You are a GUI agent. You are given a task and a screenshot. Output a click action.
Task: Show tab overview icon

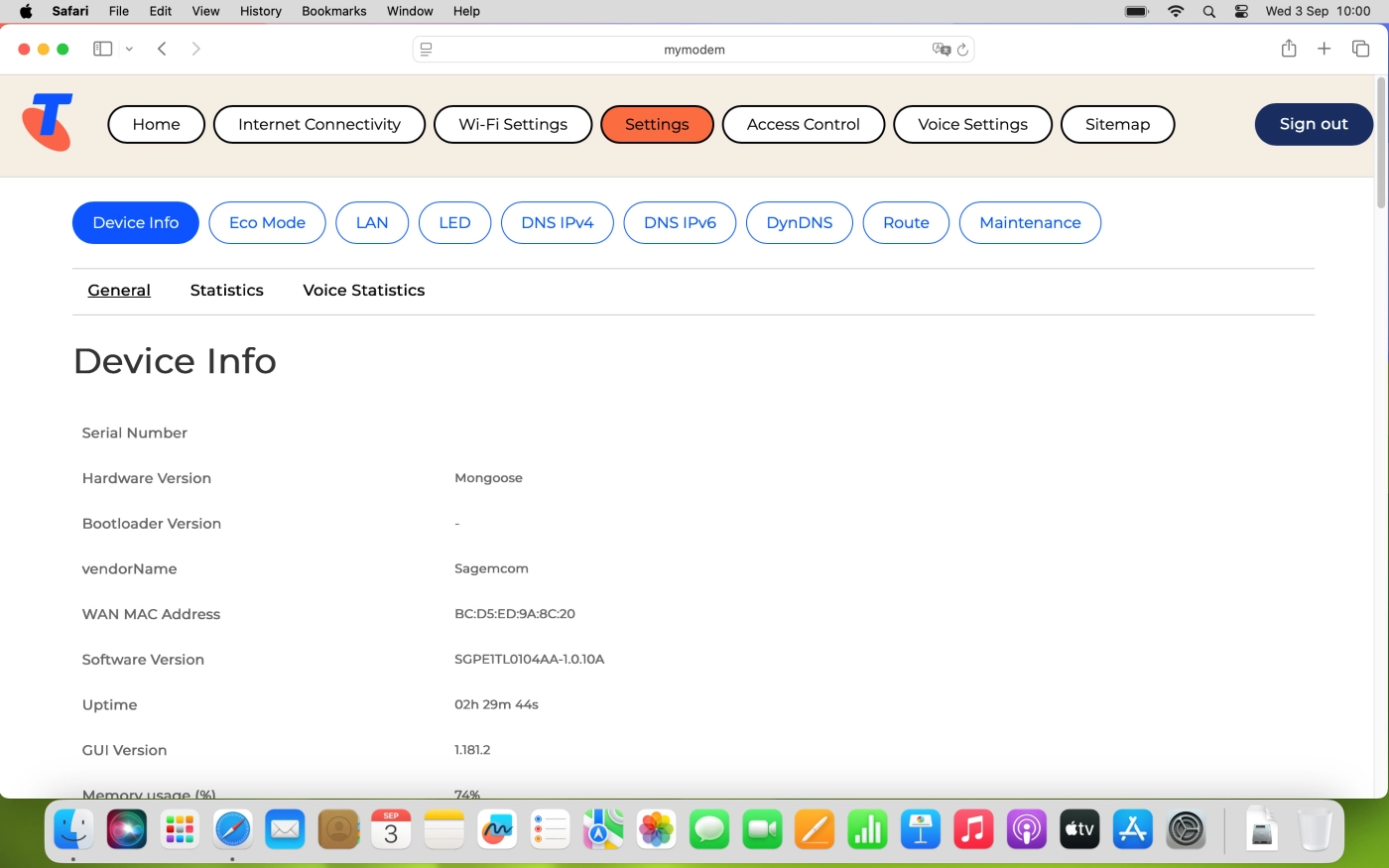[1361, 49]
